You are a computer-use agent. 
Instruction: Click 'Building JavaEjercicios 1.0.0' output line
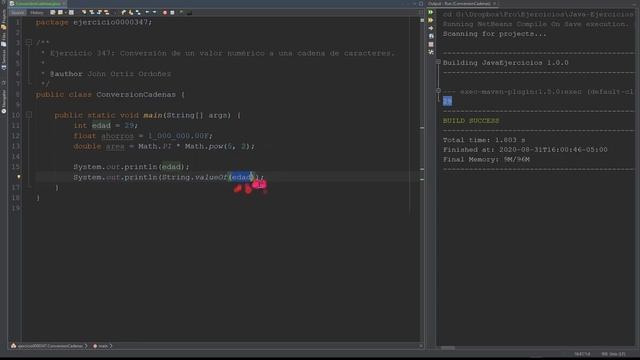[x=506, y=63]
